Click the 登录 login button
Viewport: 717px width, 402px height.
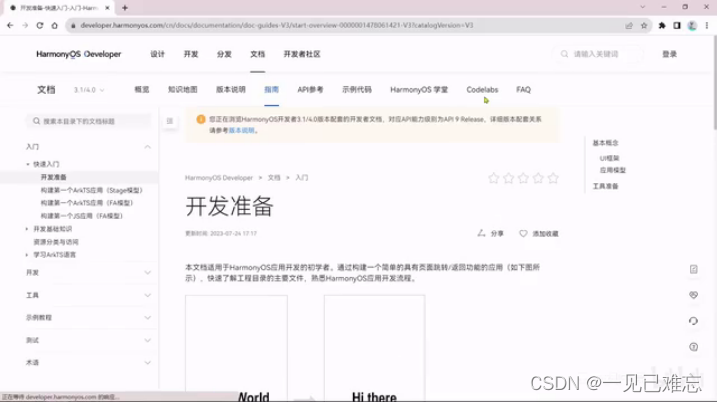(669, 54)
